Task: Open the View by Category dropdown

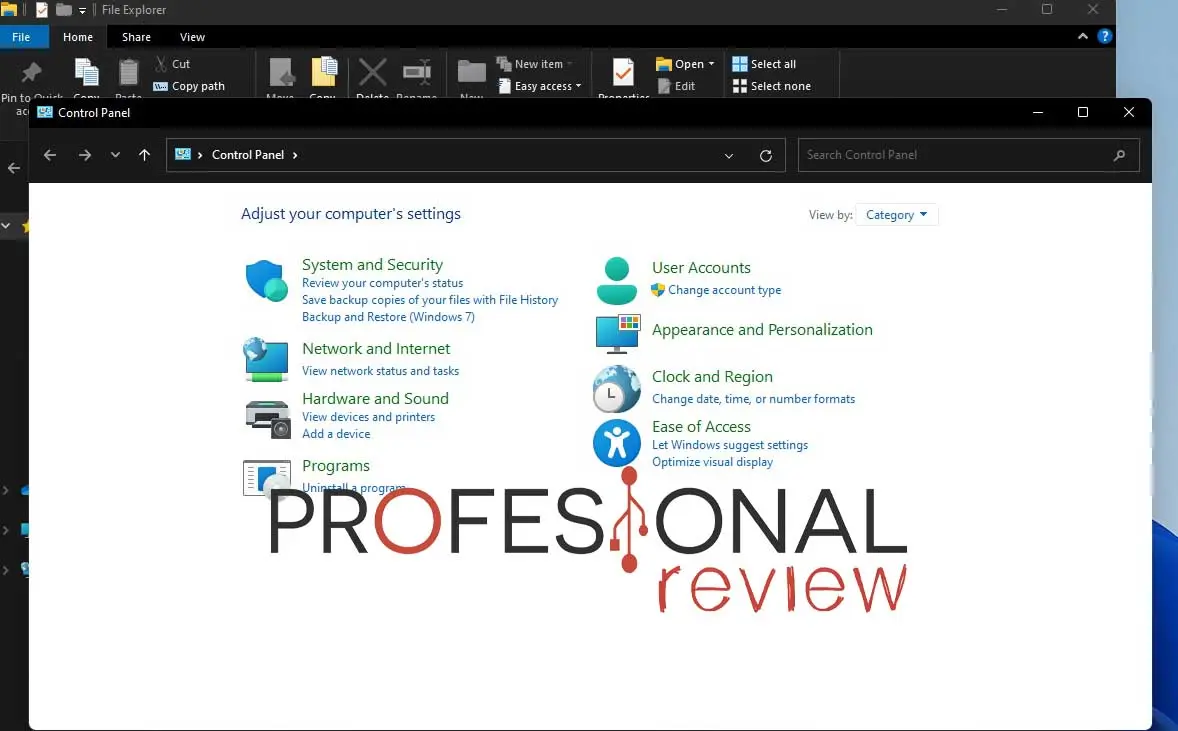Action: 896,215
